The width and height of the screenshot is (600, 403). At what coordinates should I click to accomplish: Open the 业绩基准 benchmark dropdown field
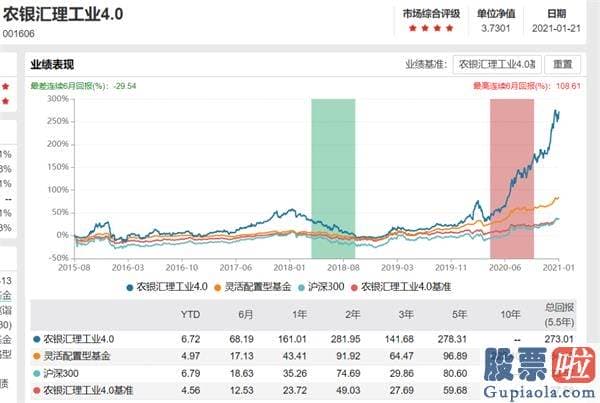click(497, 64)
